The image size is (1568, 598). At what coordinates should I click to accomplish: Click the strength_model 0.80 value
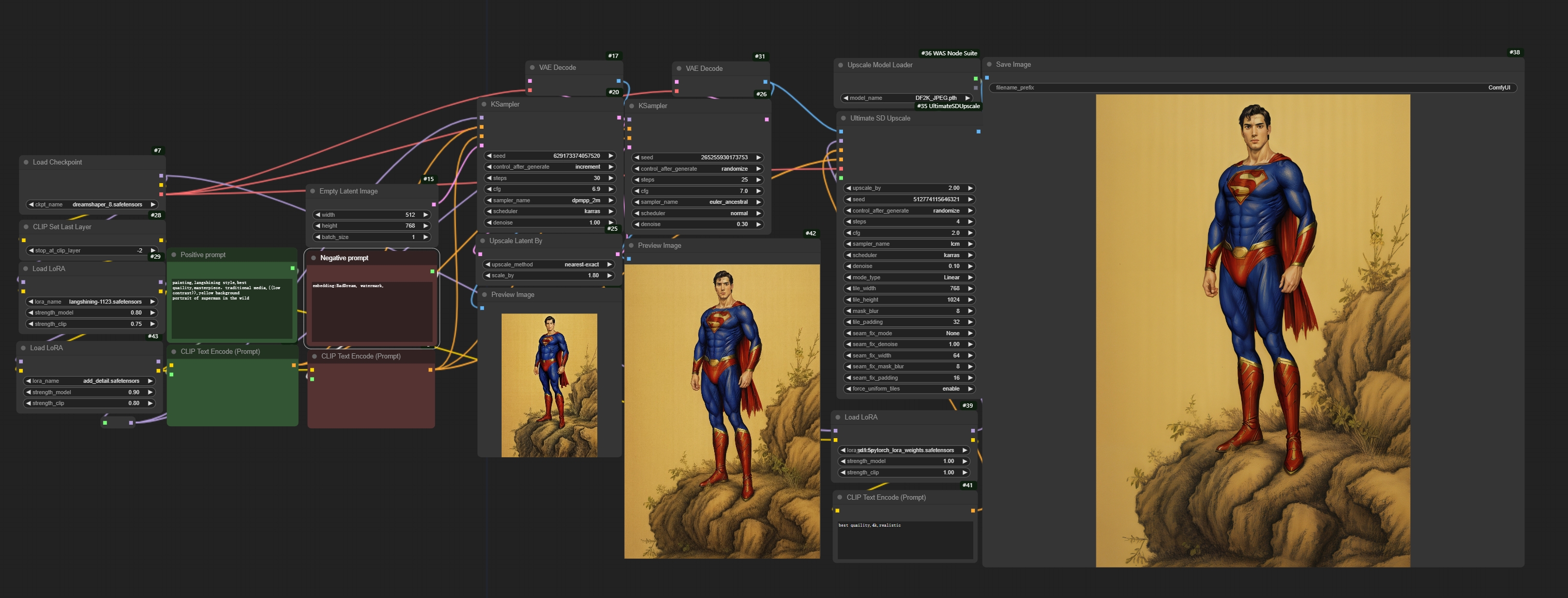pyautogui.click(x=137, y=312)
